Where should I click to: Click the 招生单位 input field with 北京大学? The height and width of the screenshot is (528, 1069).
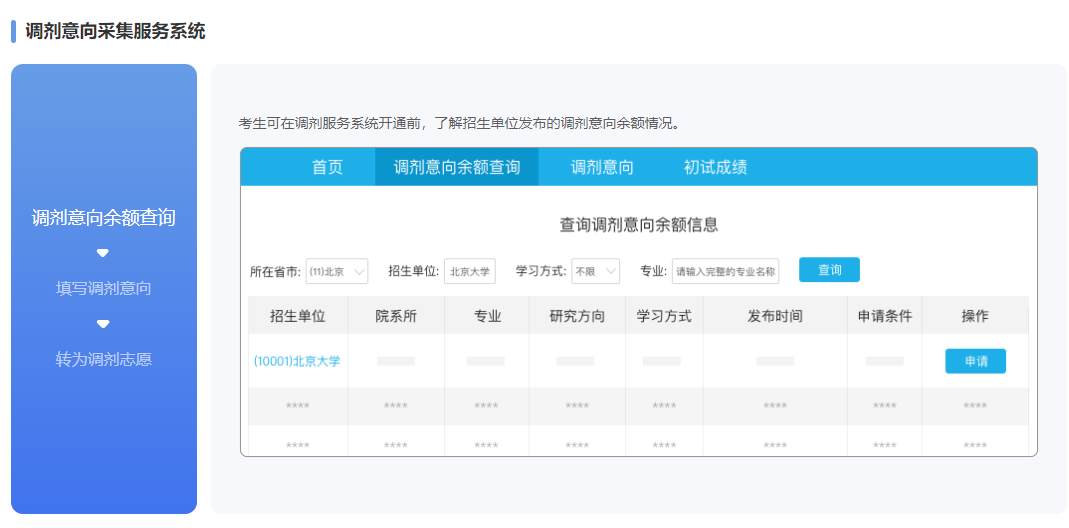(x=469, y=271)
